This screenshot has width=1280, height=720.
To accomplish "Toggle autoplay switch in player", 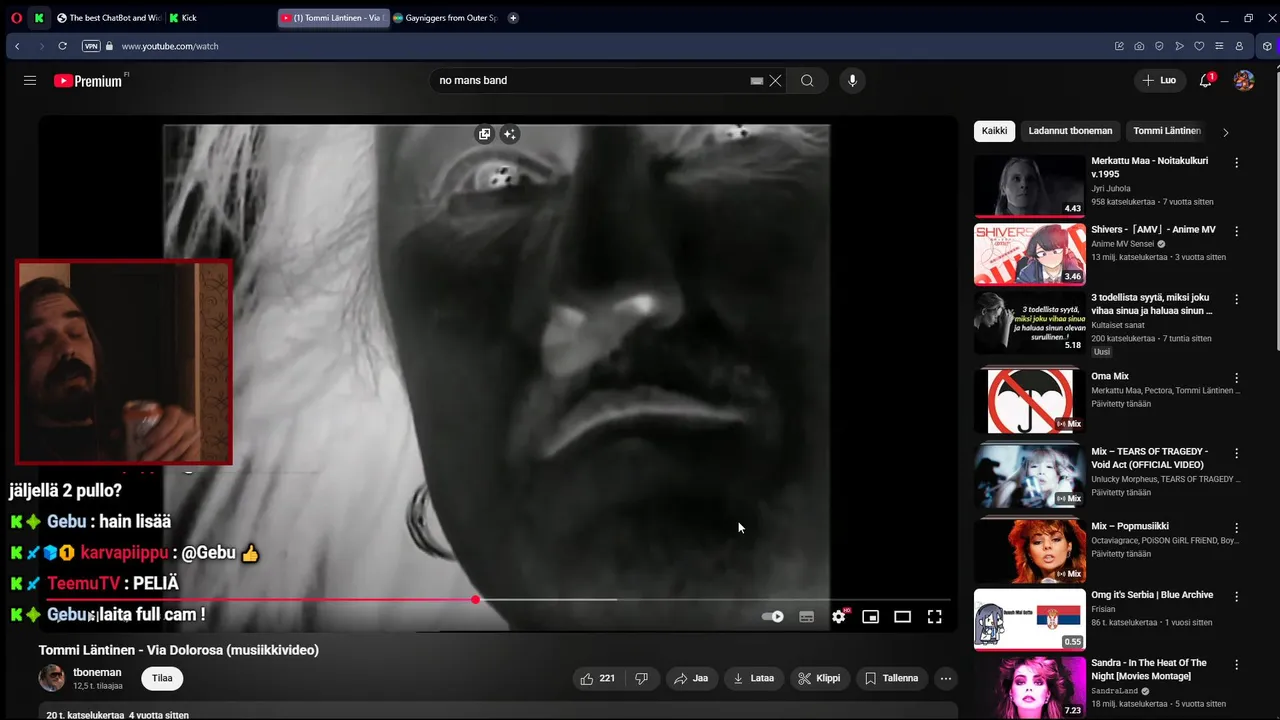I will [773, 617].
